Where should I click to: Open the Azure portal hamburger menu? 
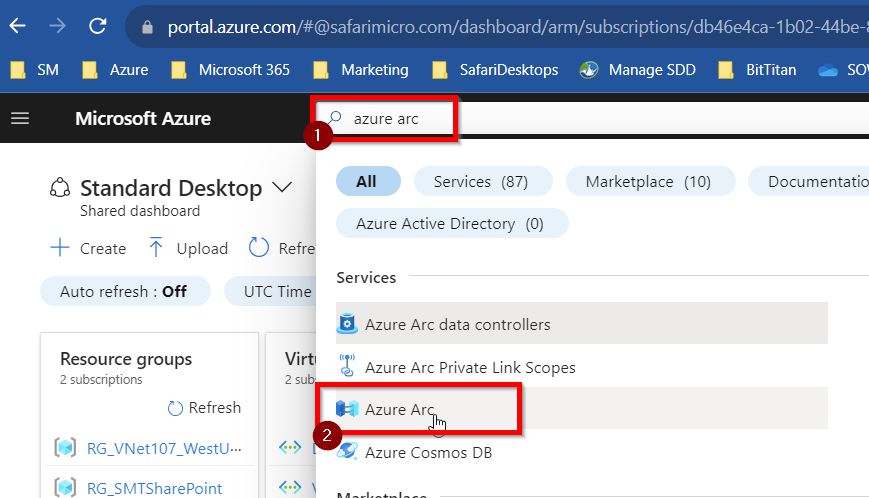pyautogui.click(x=20, y=118)
